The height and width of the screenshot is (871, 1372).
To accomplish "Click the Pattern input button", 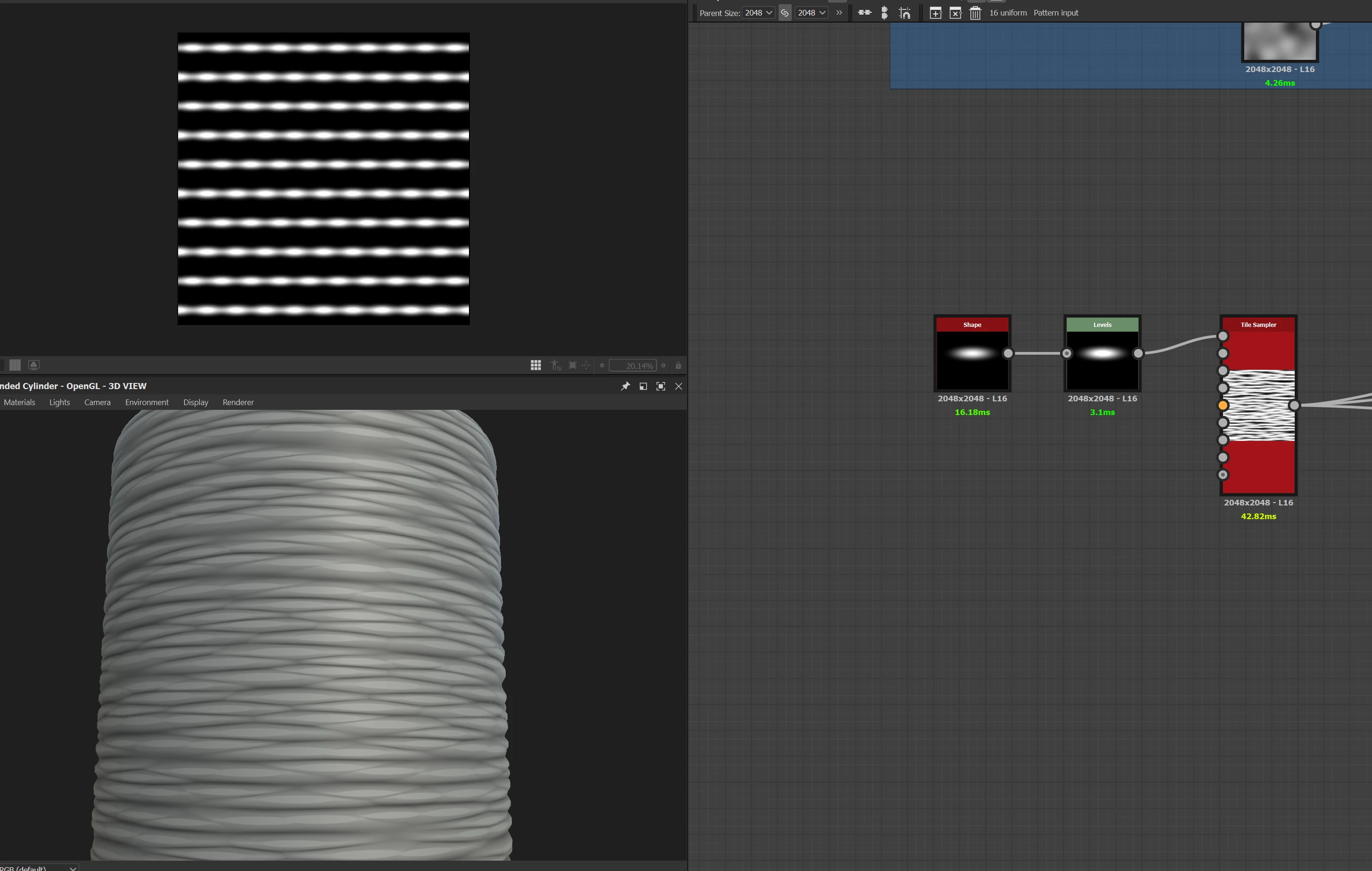I will [x=1055, y=13].
